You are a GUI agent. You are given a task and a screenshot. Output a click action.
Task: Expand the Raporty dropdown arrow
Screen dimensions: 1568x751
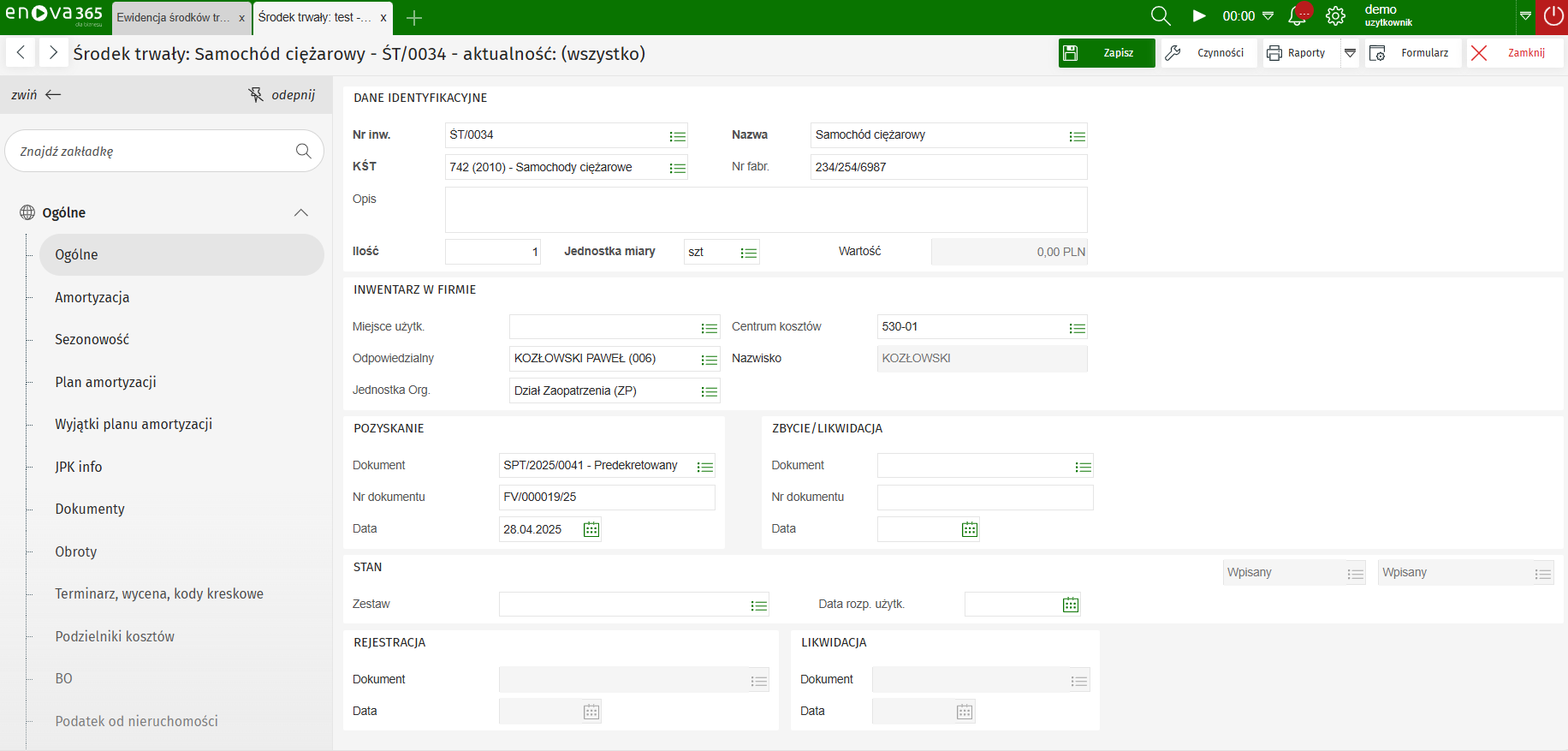(1350, 53)
